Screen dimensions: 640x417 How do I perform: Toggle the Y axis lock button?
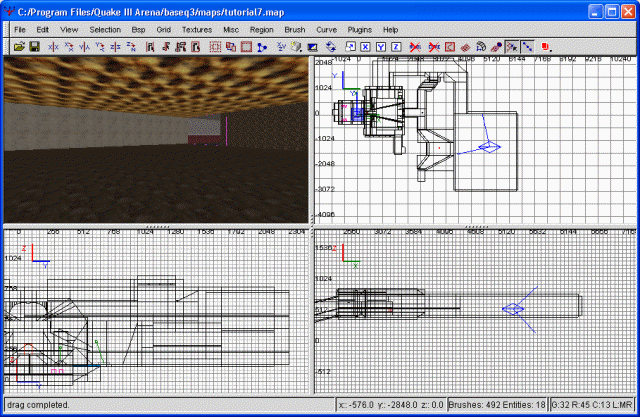[x=381, y=47]
